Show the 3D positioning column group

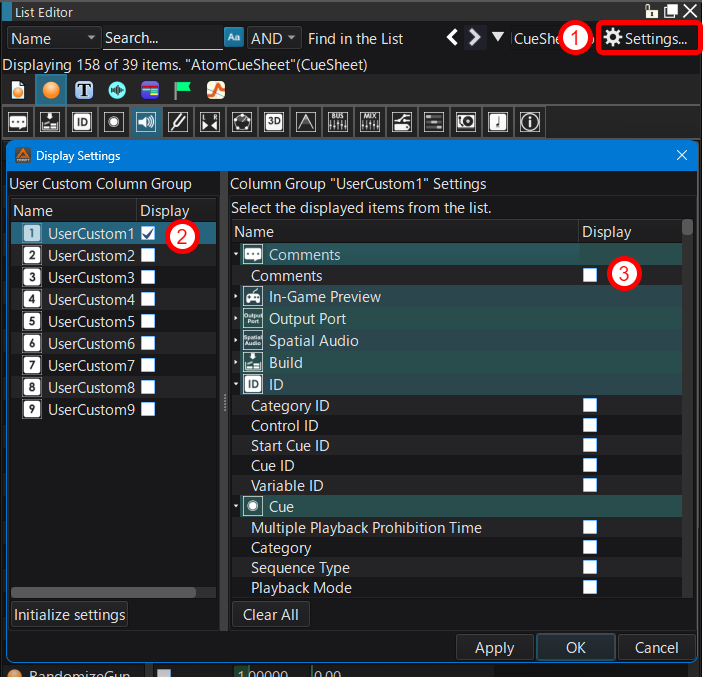[274, 122]
